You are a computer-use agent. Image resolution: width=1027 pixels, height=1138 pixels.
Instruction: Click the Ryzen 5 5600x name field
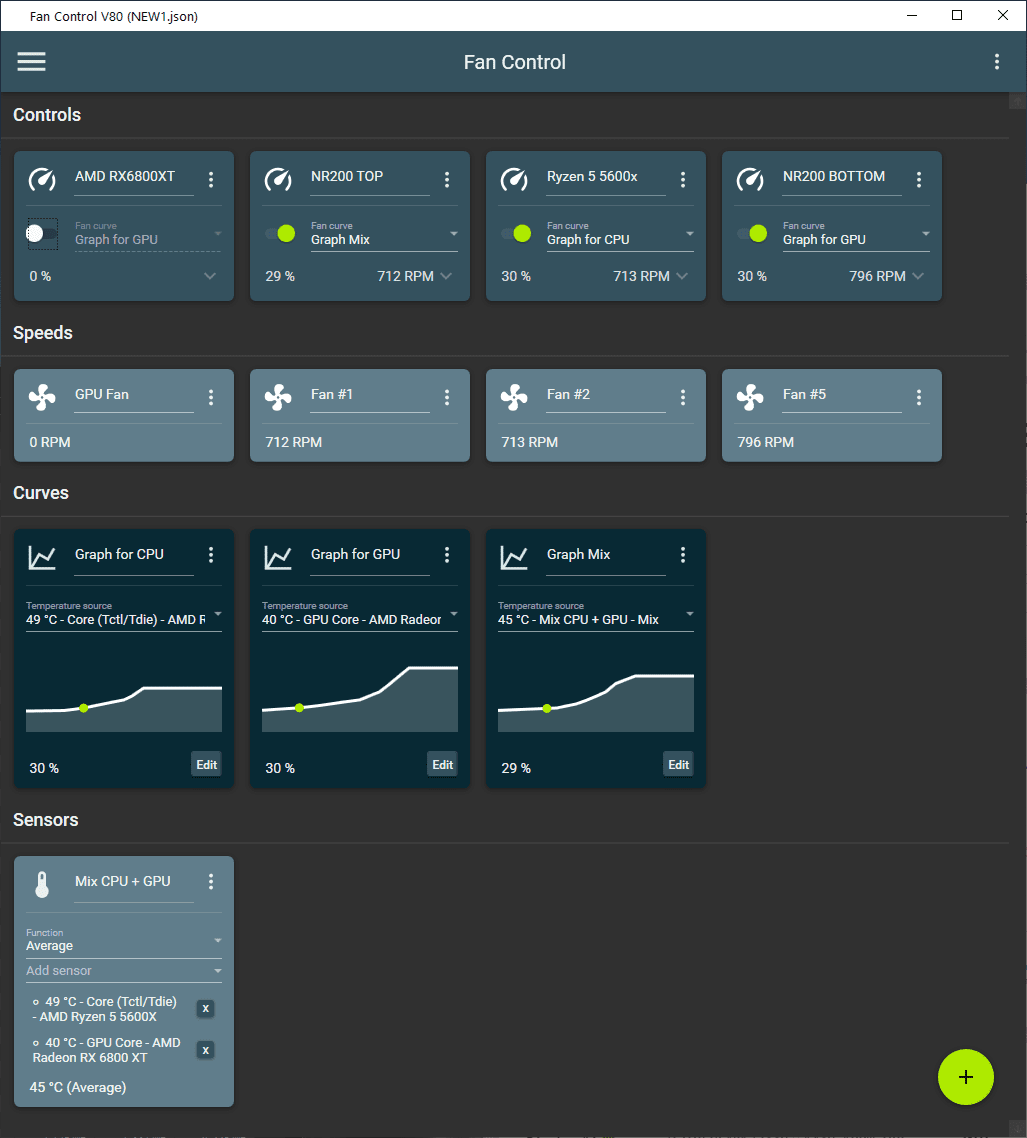click(605, 179)
